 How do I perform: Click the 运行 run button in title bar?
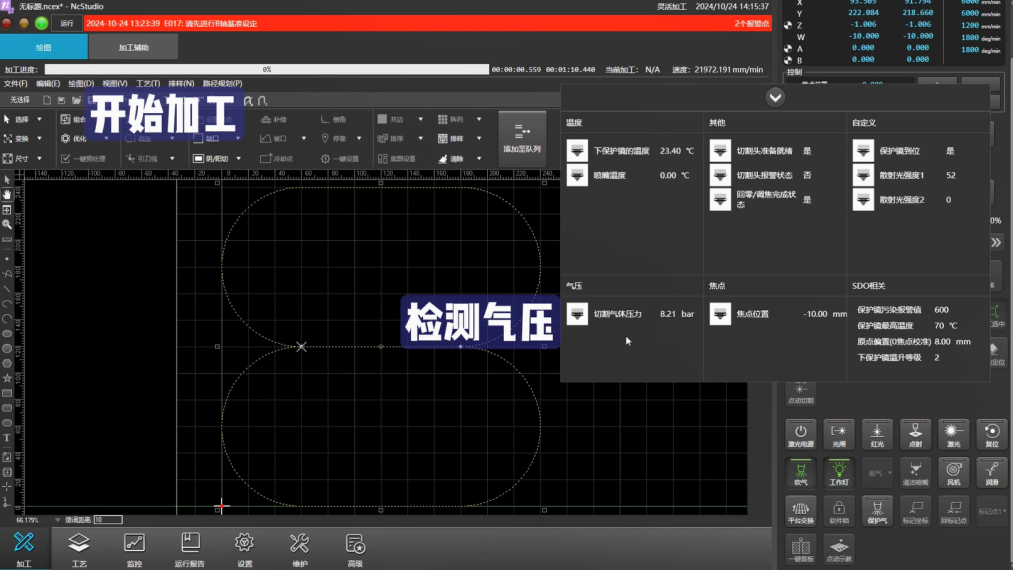tap(67, 22)
